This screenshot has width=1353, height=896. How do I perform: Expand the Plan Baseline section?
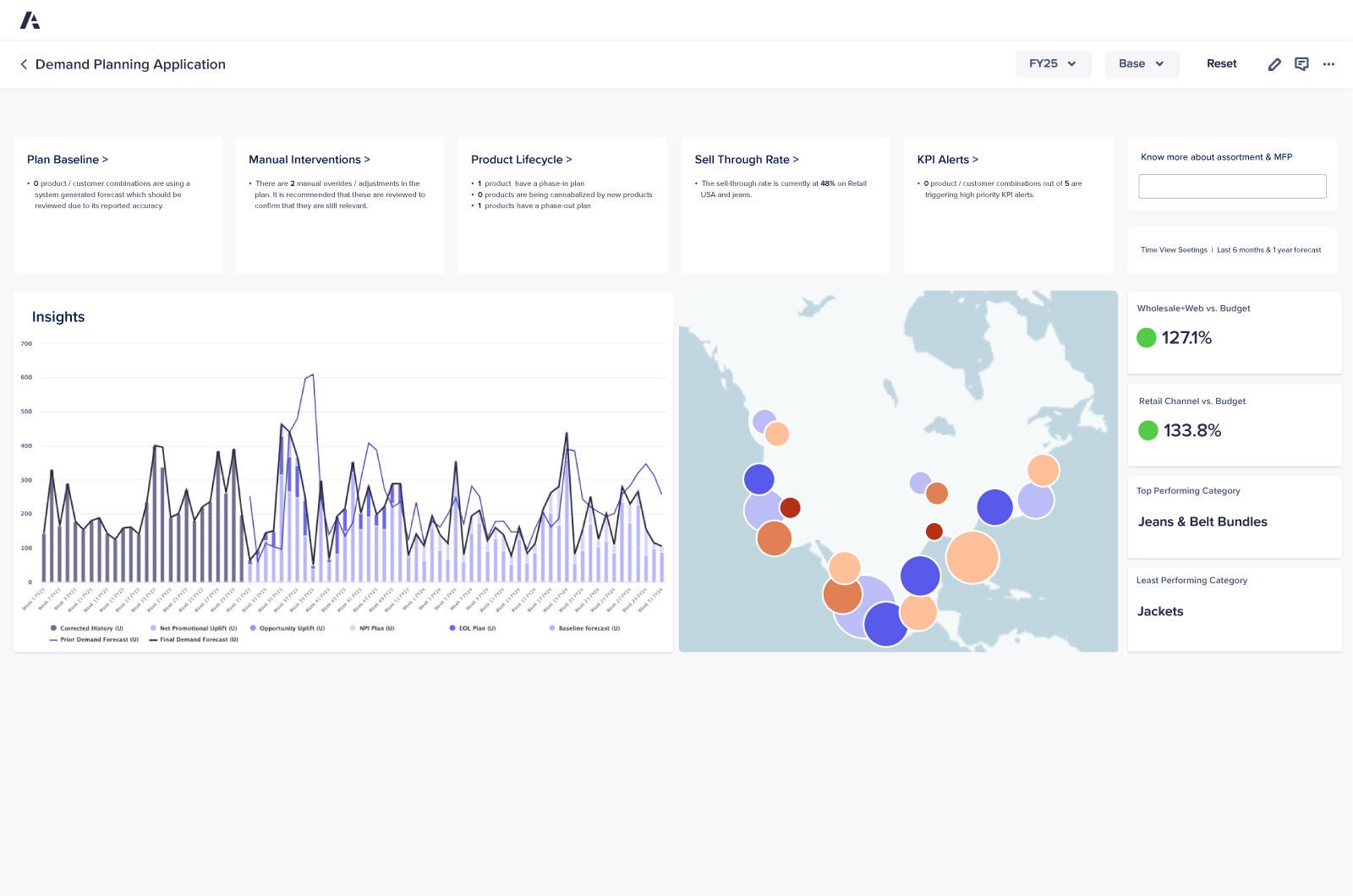point(68,159)
